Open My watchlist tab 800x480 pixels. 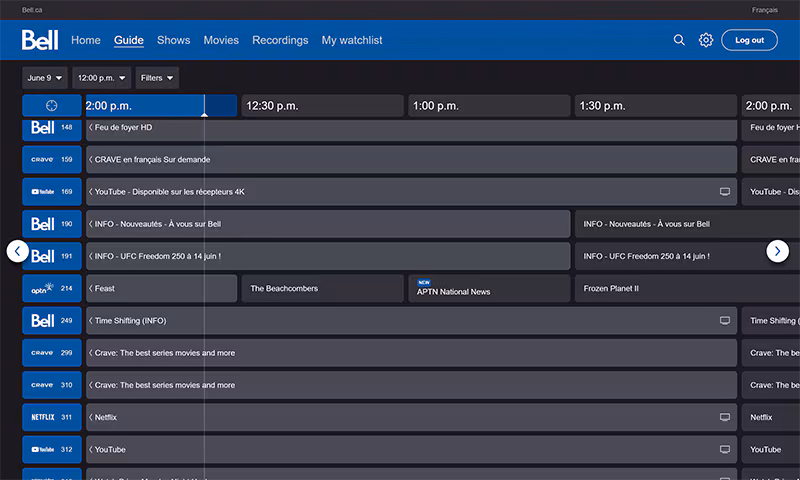coord(352,40)
